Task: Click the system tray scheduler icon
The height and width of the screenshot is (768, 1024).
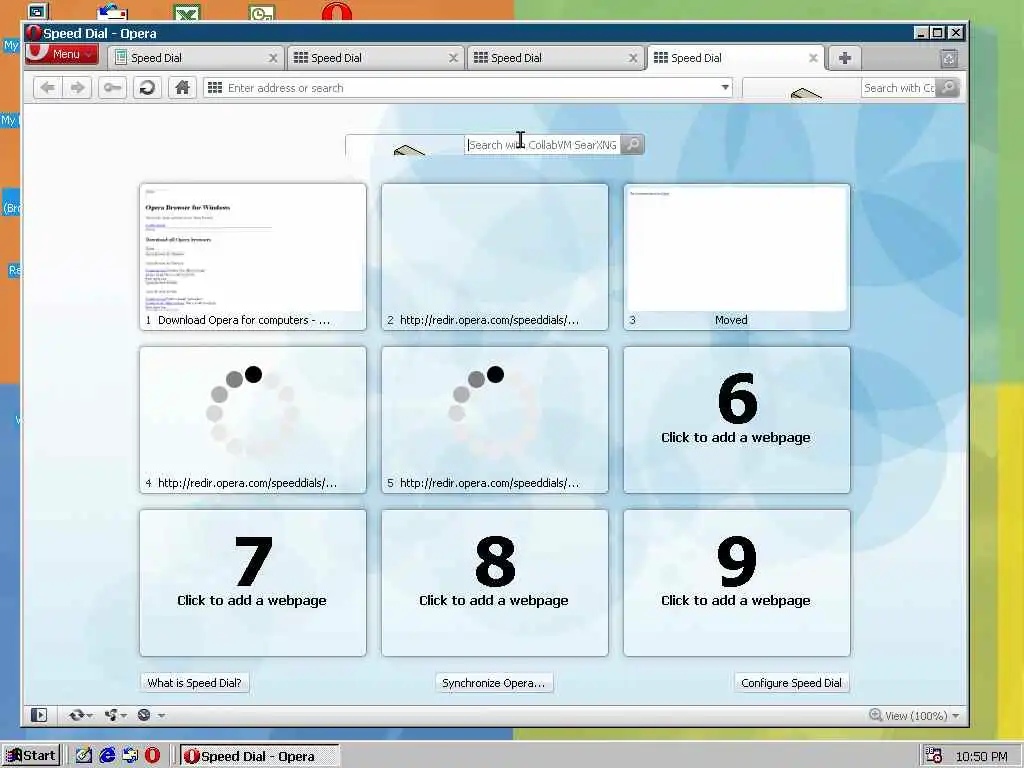Action: [x=933, y=756]
